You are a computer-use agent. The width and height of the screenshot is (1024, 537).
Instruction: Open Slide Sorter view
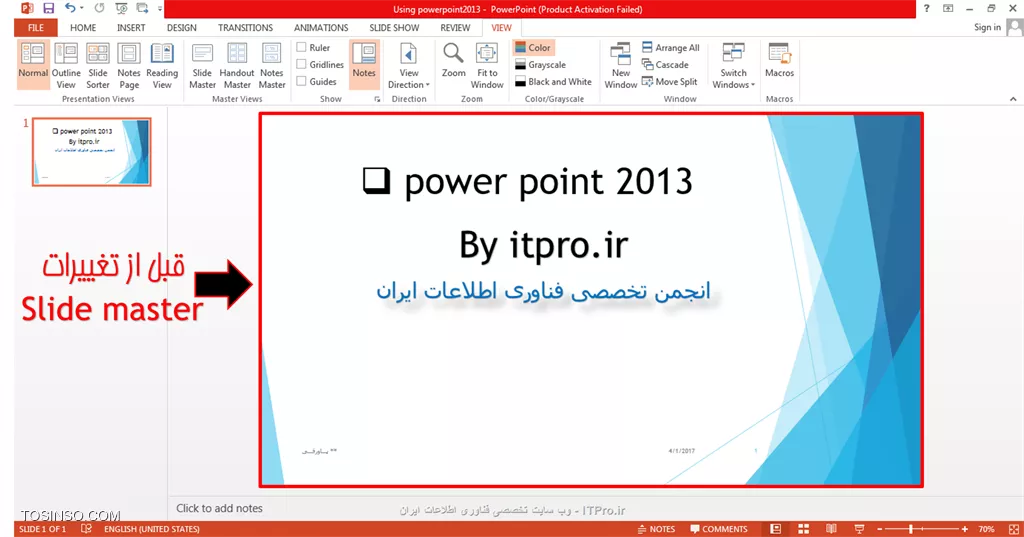pyautogui.click(x=97, y=65)
